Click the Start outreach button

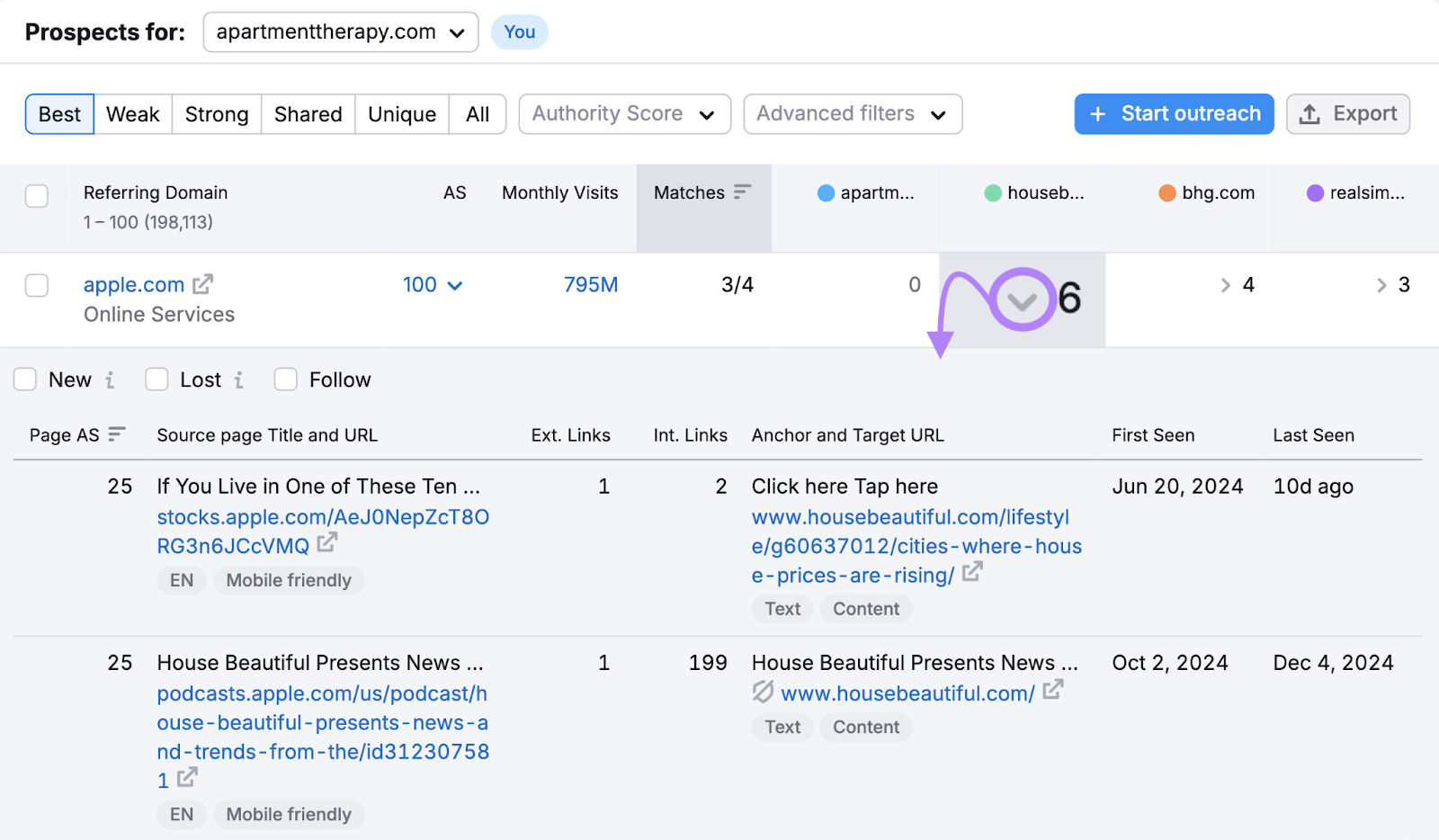pyautogui.click(x=1173, y=113)
